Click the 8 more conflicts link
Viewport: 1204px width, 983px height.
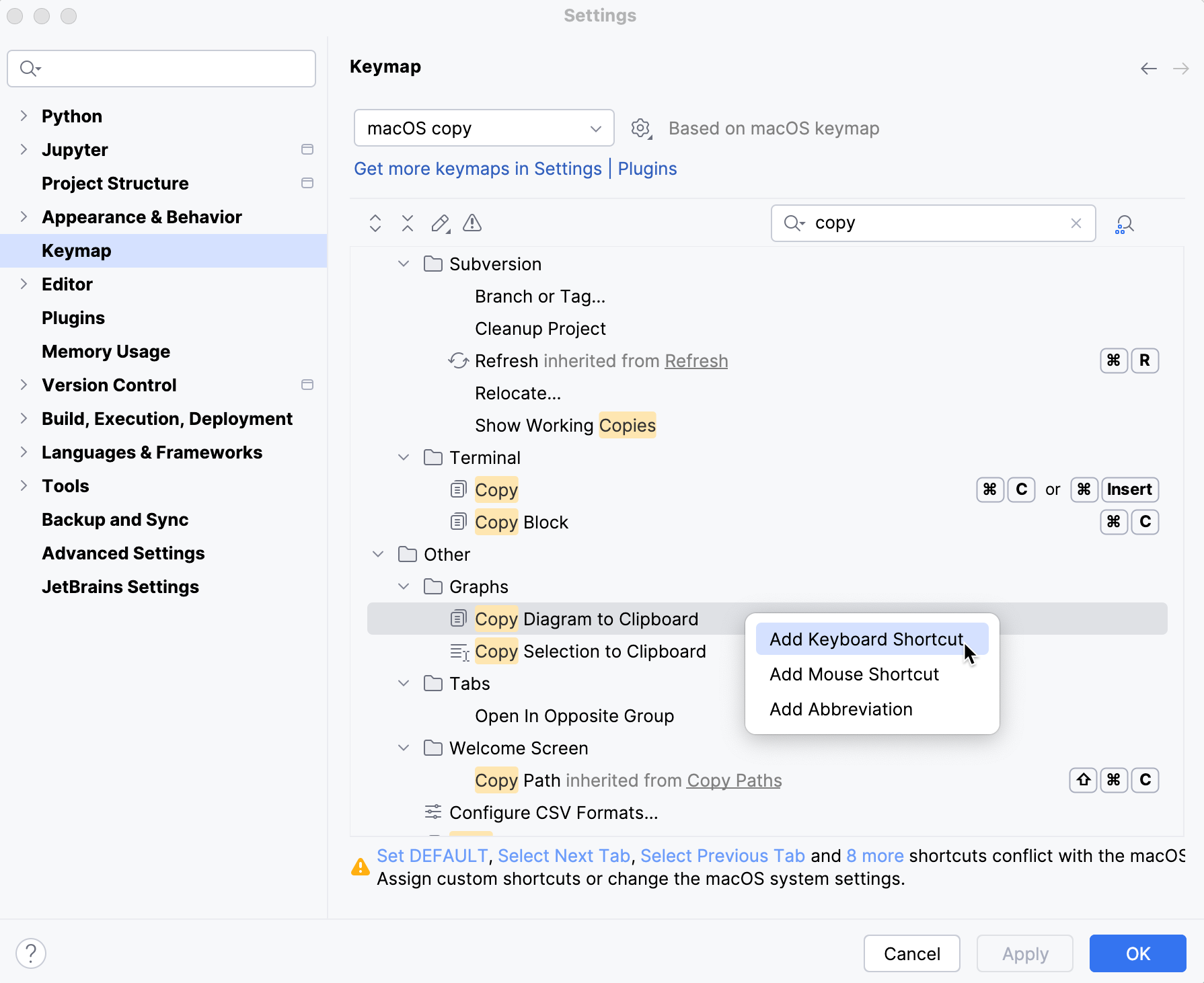(874, 855)
